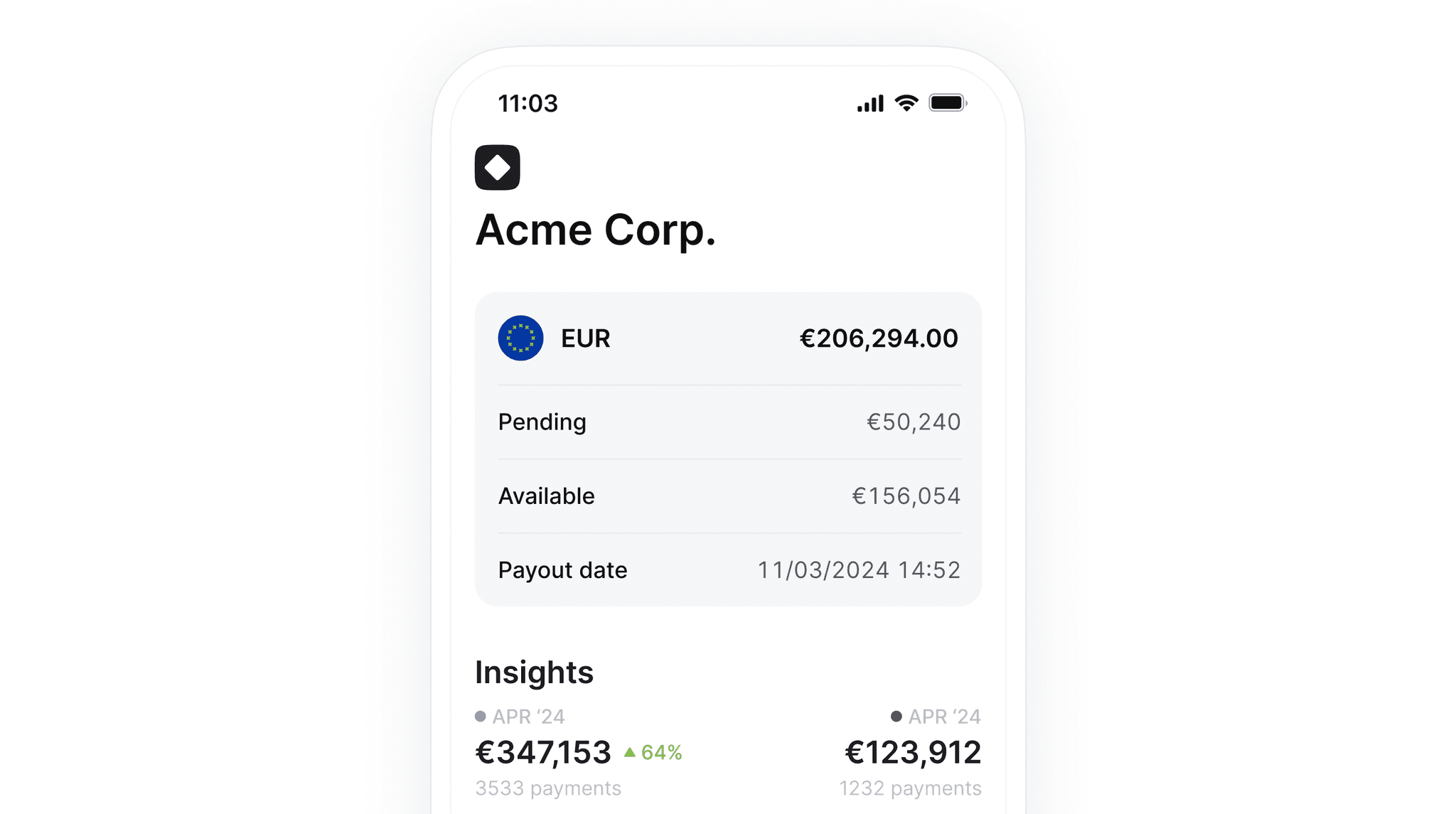This screenshot has height=814, width=1456.
Task: Select the dark dot beside right APR '24
Action: 896,717
